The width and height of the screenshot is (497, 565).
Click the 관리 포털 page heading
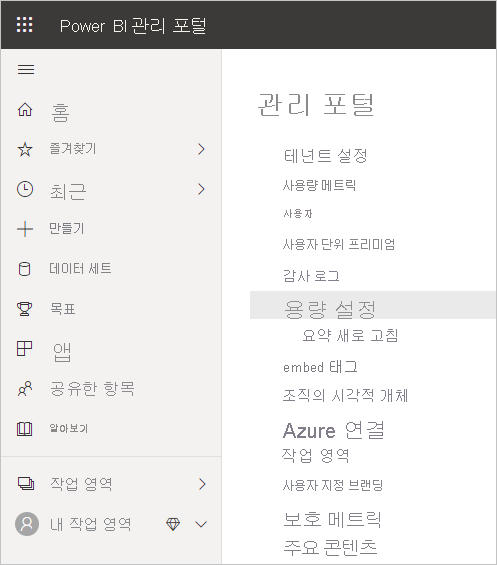(316, 104)
